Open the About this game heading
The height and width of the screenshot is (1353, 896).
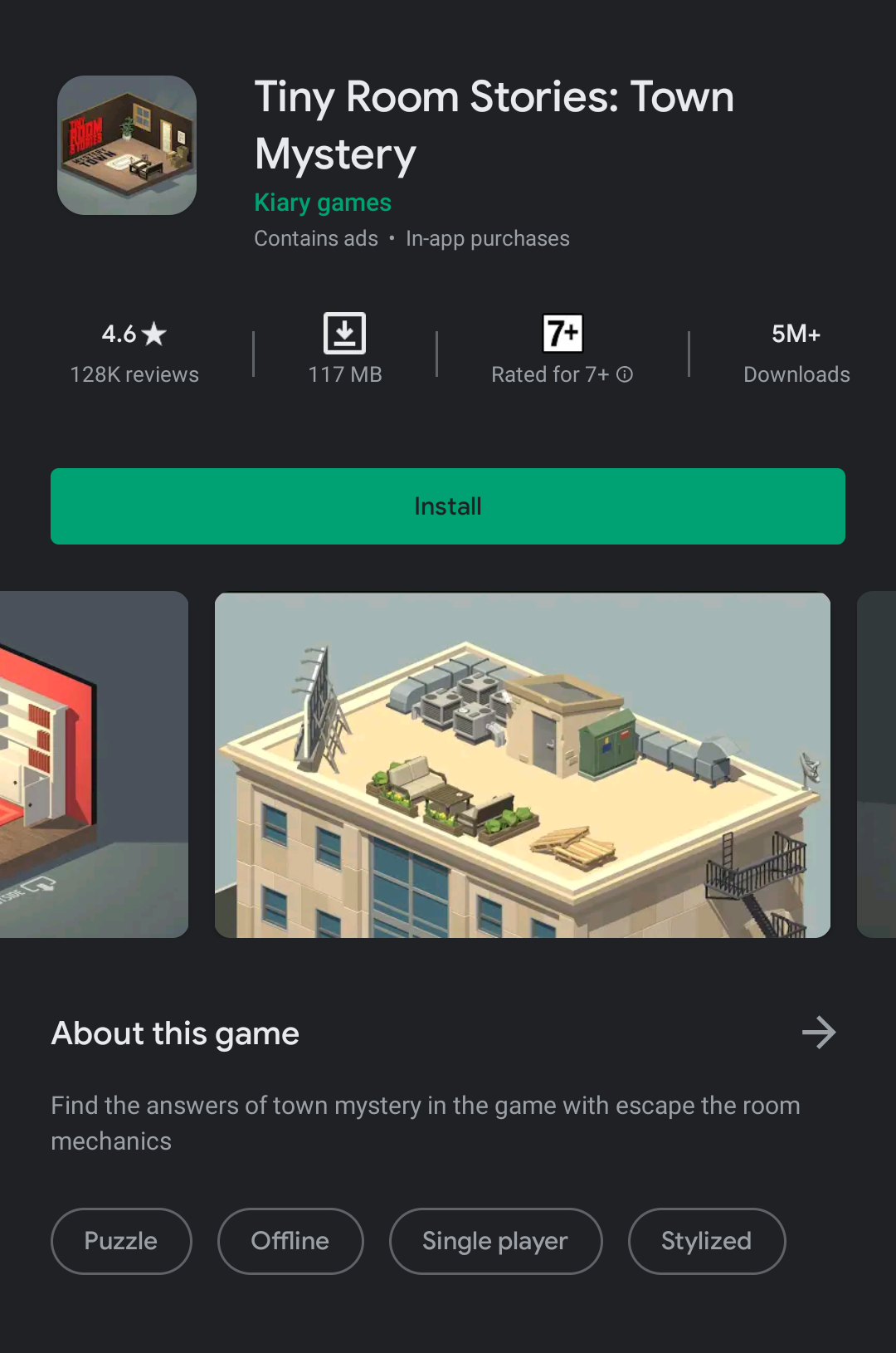[x=175, y=1033]
